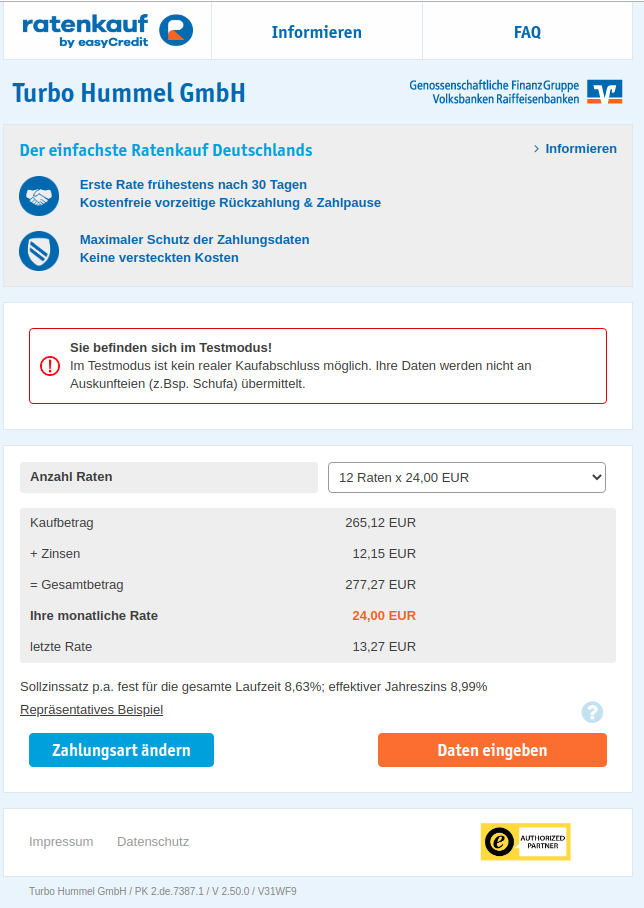Open the Anzahl Raten dropdown
644x908 pixels.
tap(467, 478)
